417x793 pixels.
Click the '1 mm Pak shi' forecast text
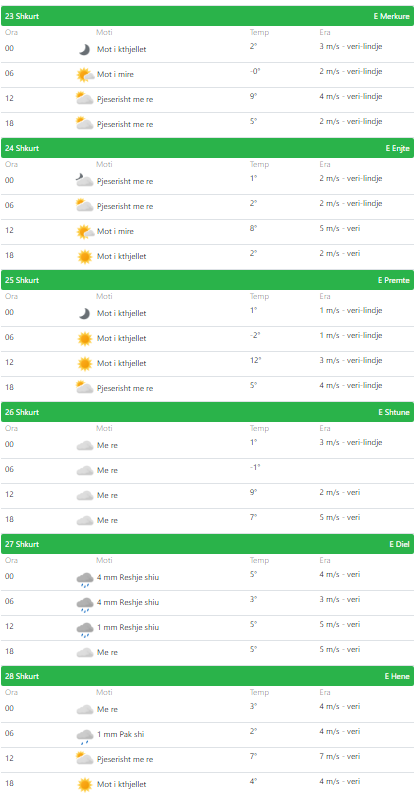120,734
